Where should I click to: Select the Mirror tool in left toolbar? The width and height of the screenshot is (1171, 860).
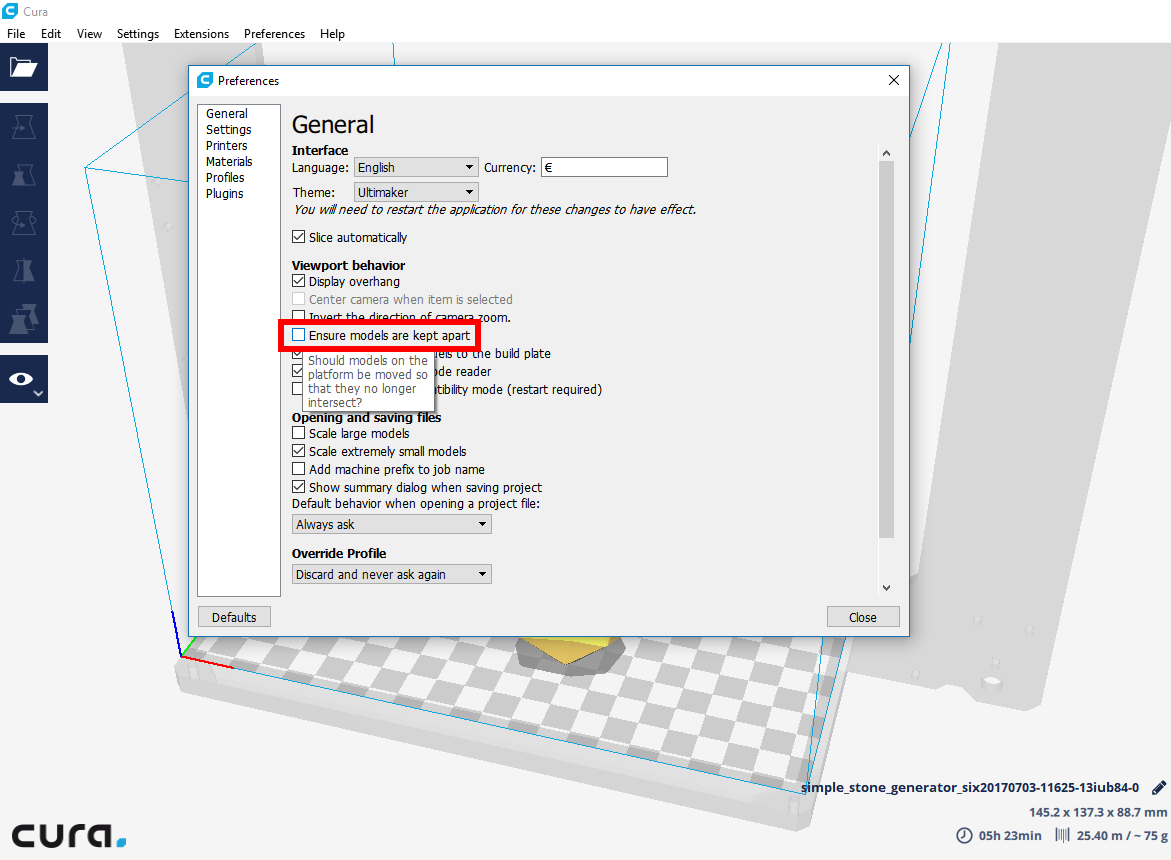24,270
